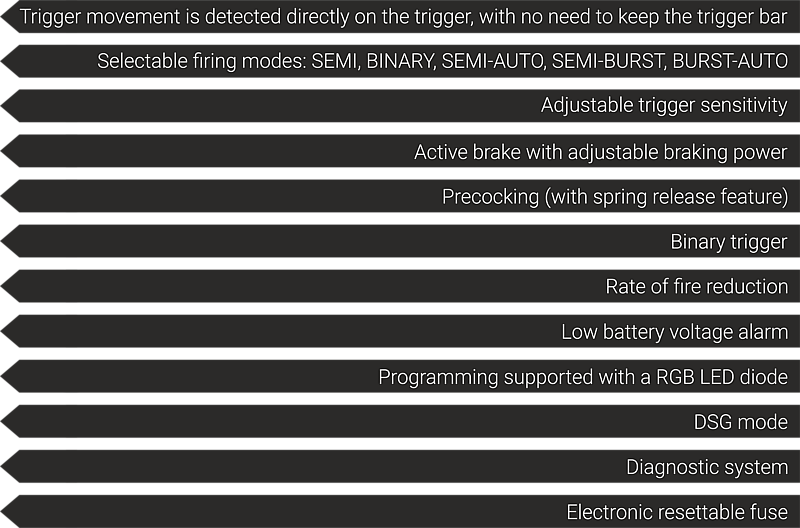Click the 'Diagnostic system' text
The image size is (800, 528).
pos(707,467)
